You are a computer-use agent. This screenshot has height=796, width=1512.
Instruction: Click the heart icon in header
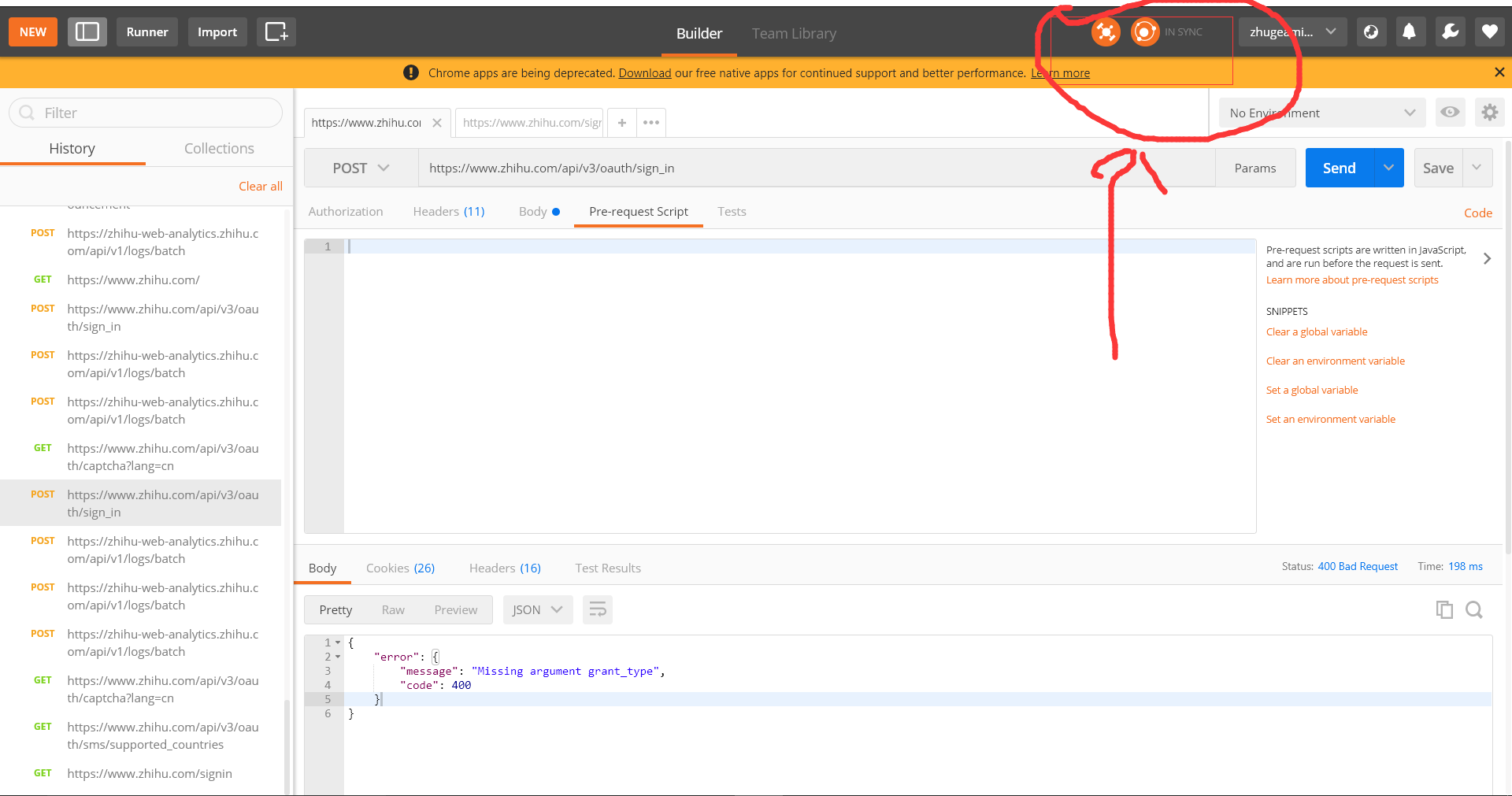1489,31
